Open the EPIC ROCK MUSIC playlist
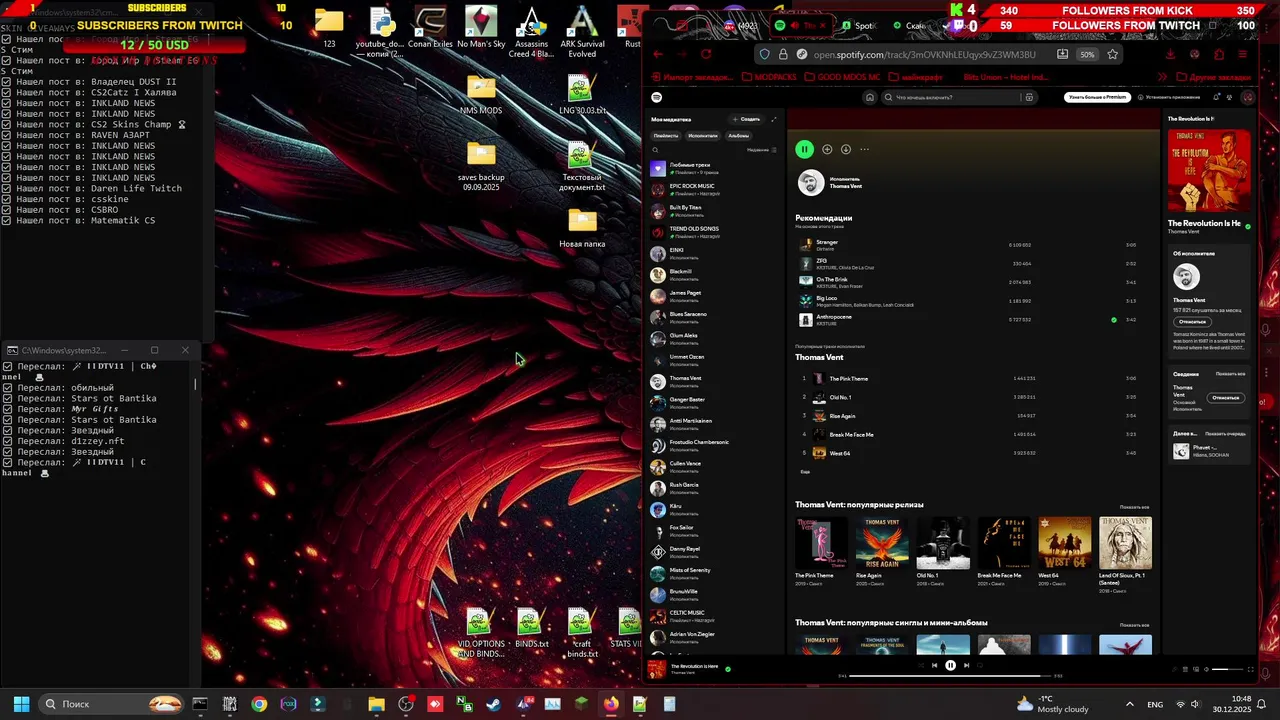1280x720 pixels. [713, 190]
